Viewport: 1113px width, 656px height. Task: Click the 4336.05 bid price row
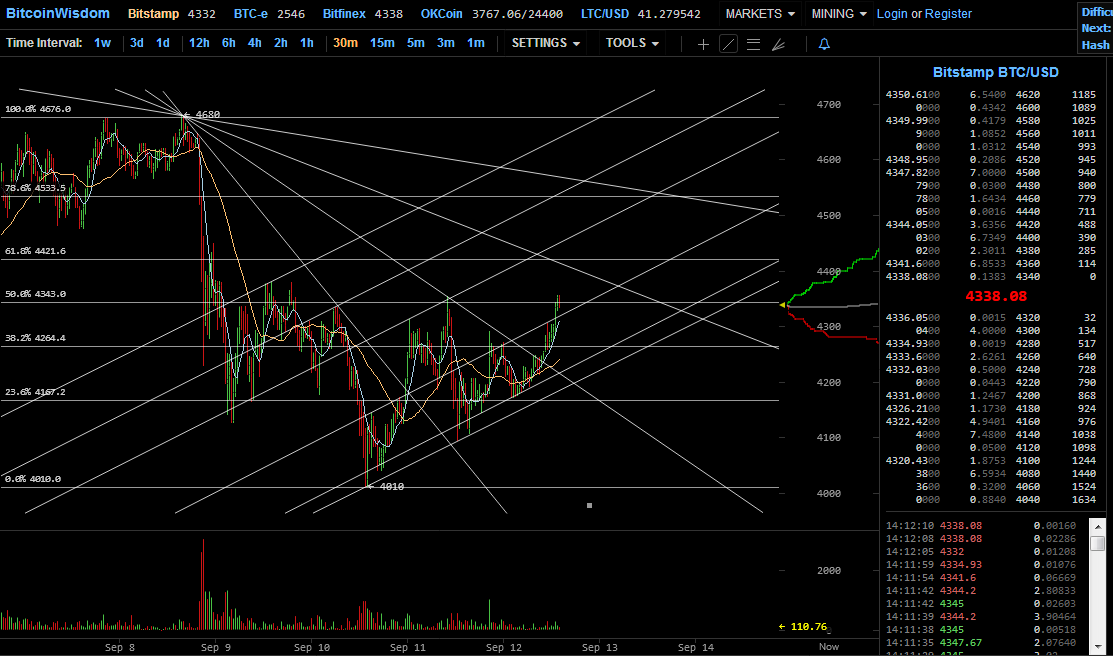coord(992,317)
